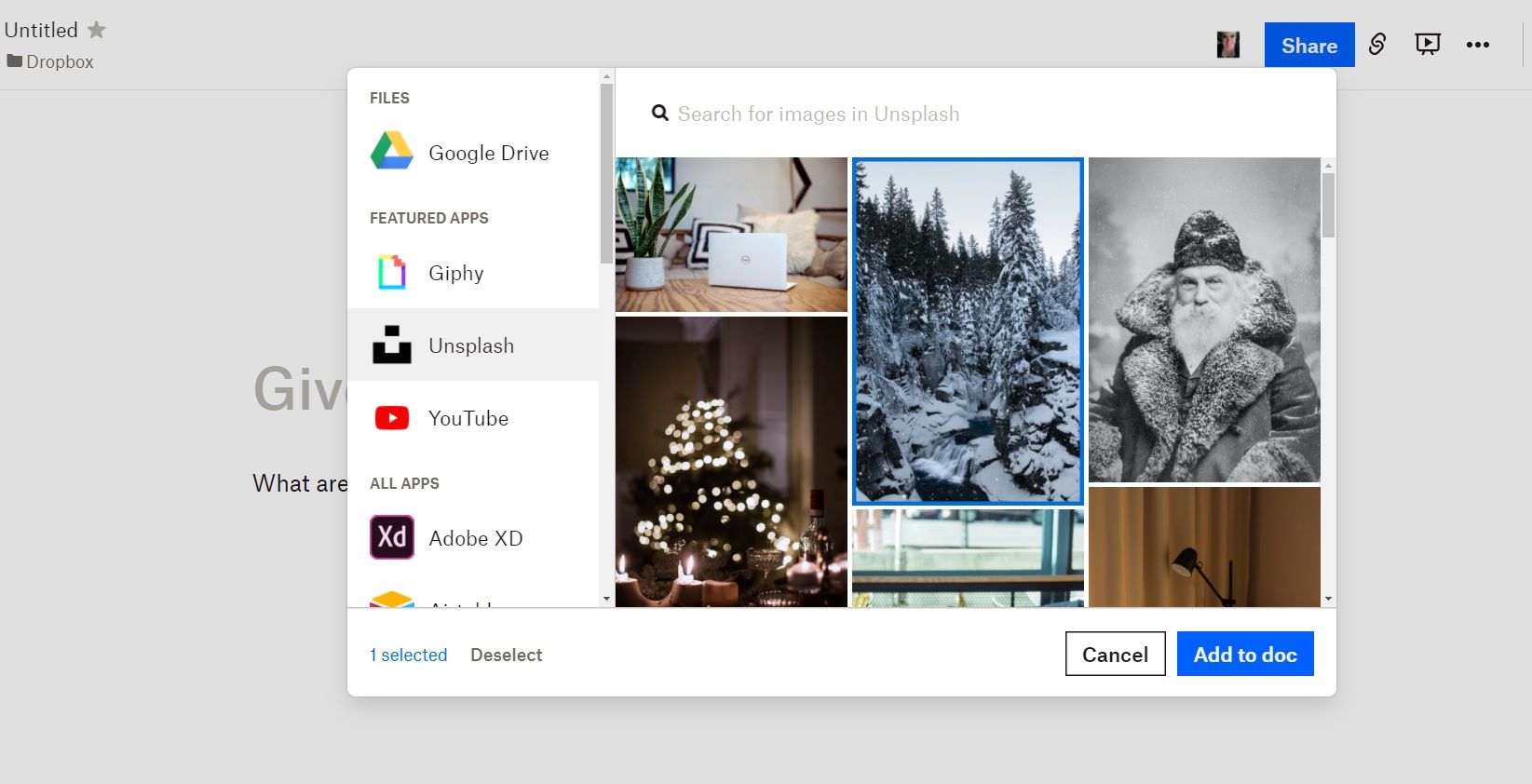Click the Untitled document title
This screenshot has height=784, width=1532.
coord(41,30)
